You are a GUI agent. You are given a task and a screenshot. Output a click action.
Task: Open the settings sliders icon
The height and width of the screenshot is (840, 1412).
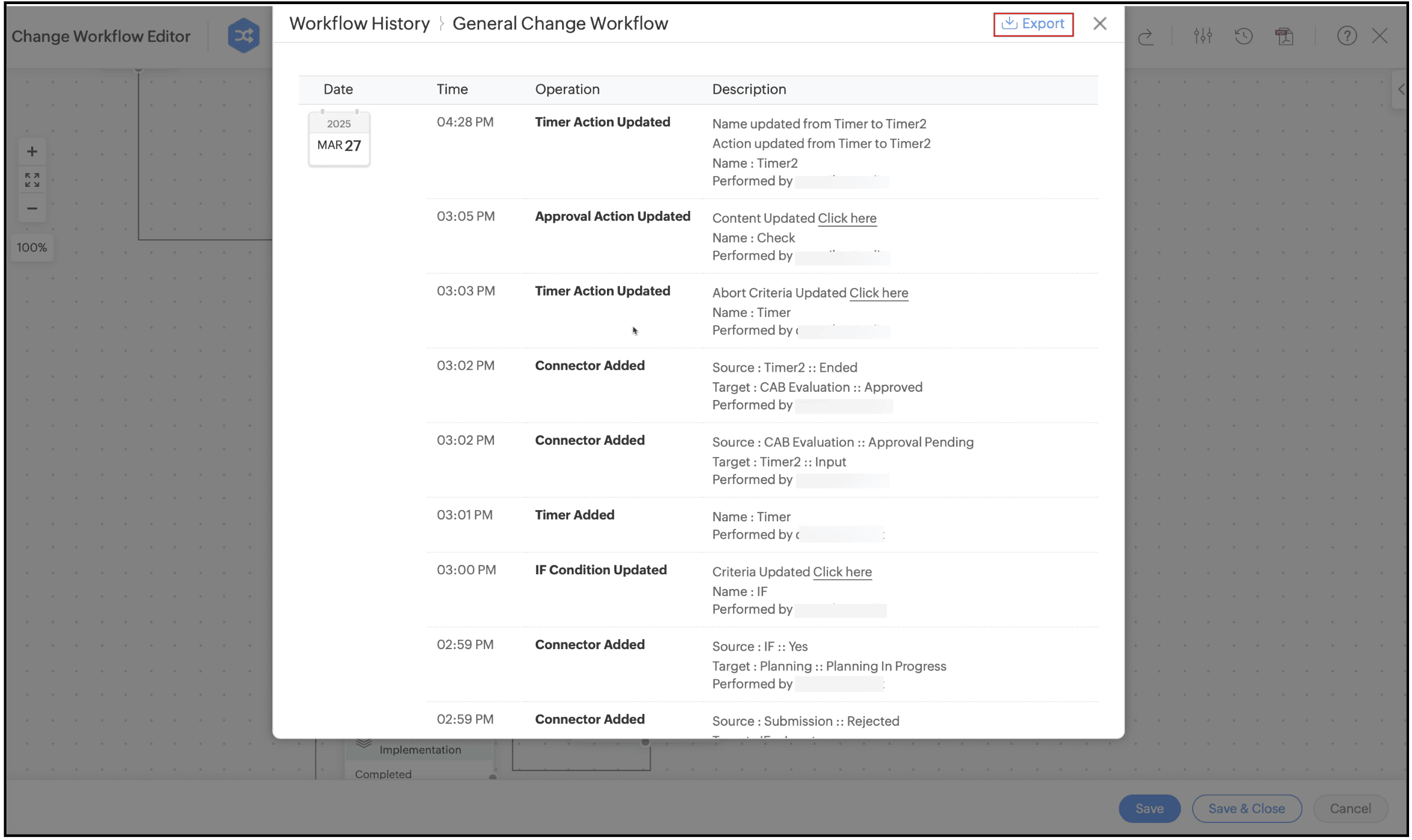[x=1203, y=37]
